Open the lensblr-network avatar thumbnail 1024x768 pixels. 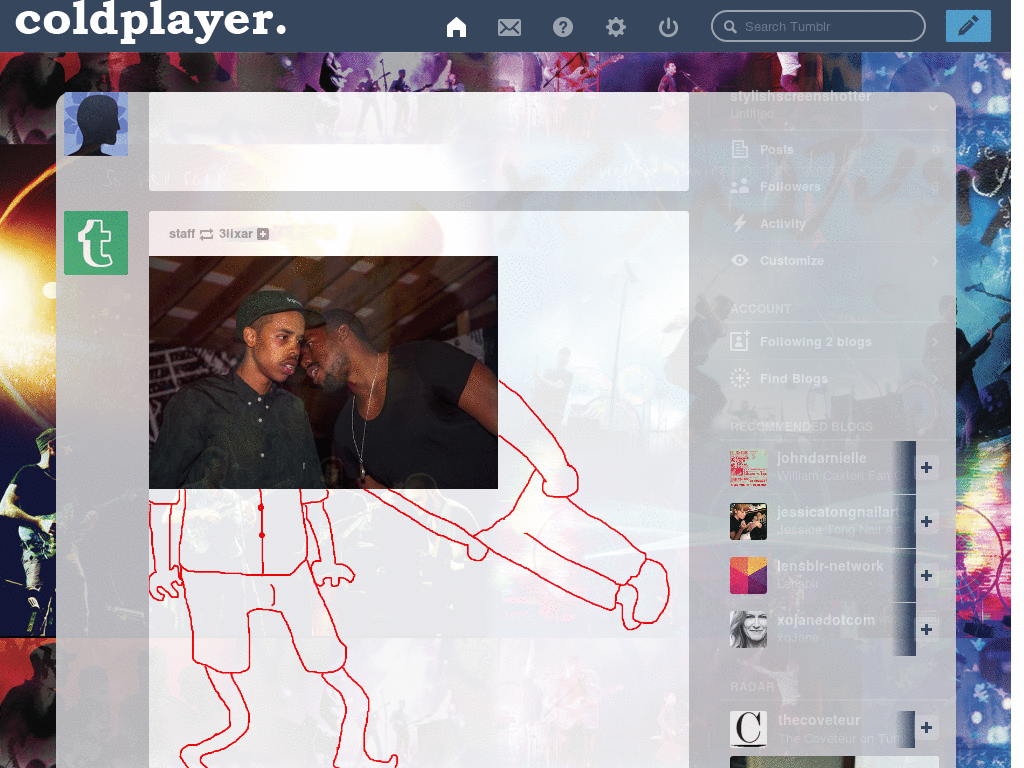[x=748, y=575]
